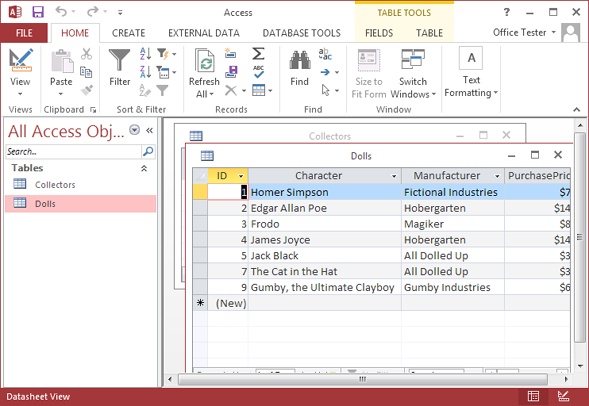
Task: Click the Toggle Filter funnel icon
Action: pos(162,90)
